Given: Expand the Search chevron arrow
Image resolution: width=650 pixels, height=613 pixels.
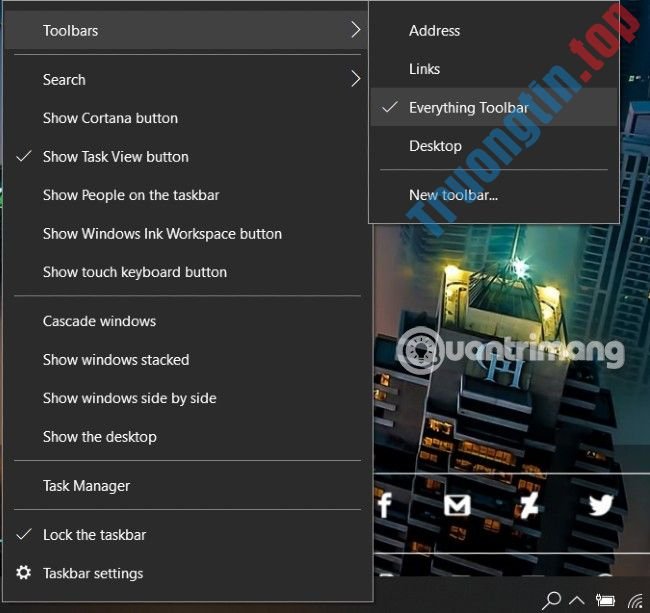Looking at the screenshot, I should pos(356,79).
